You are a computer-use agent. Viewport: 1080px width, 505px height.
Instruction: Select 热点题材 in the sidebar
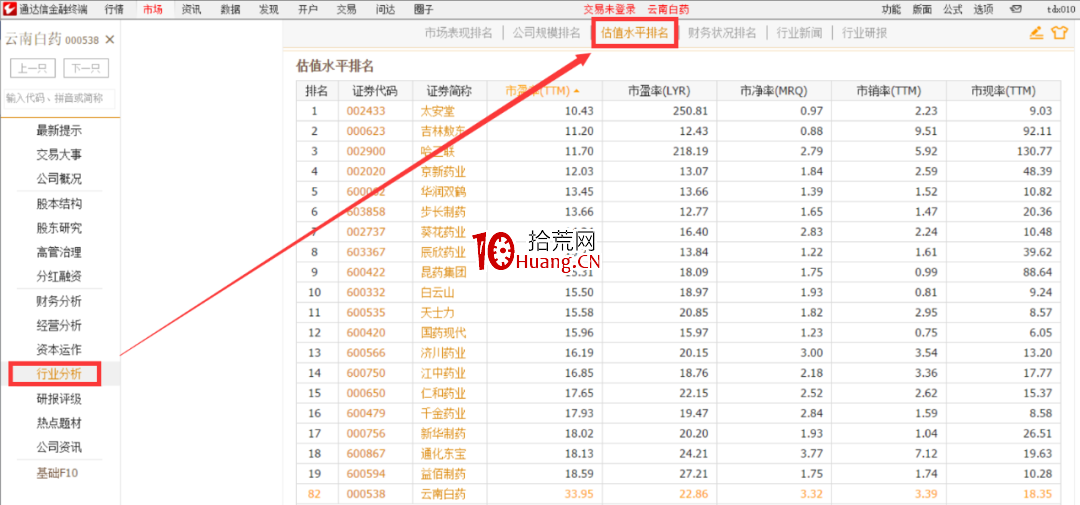(59, 423)
